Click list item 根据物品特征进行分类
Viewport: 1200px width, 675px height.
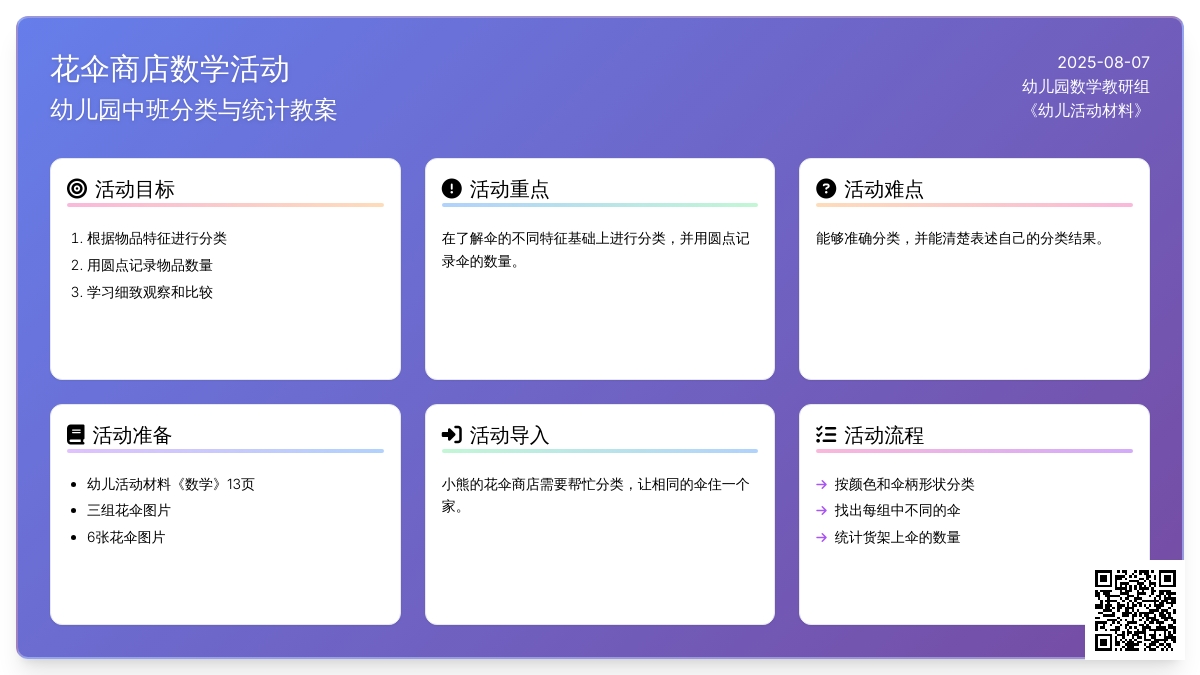pyautogui.click(x=157, y=238)
